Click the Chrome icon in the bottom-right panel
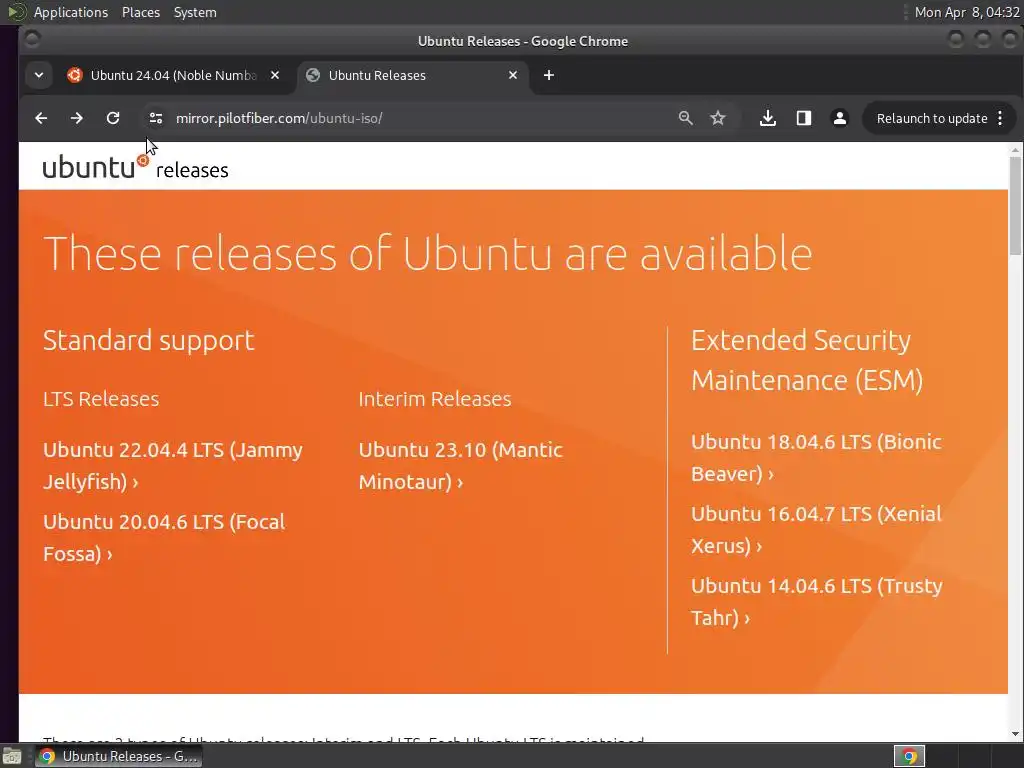This screenshot has height=768, width=1024. click(x=909, y=756)
